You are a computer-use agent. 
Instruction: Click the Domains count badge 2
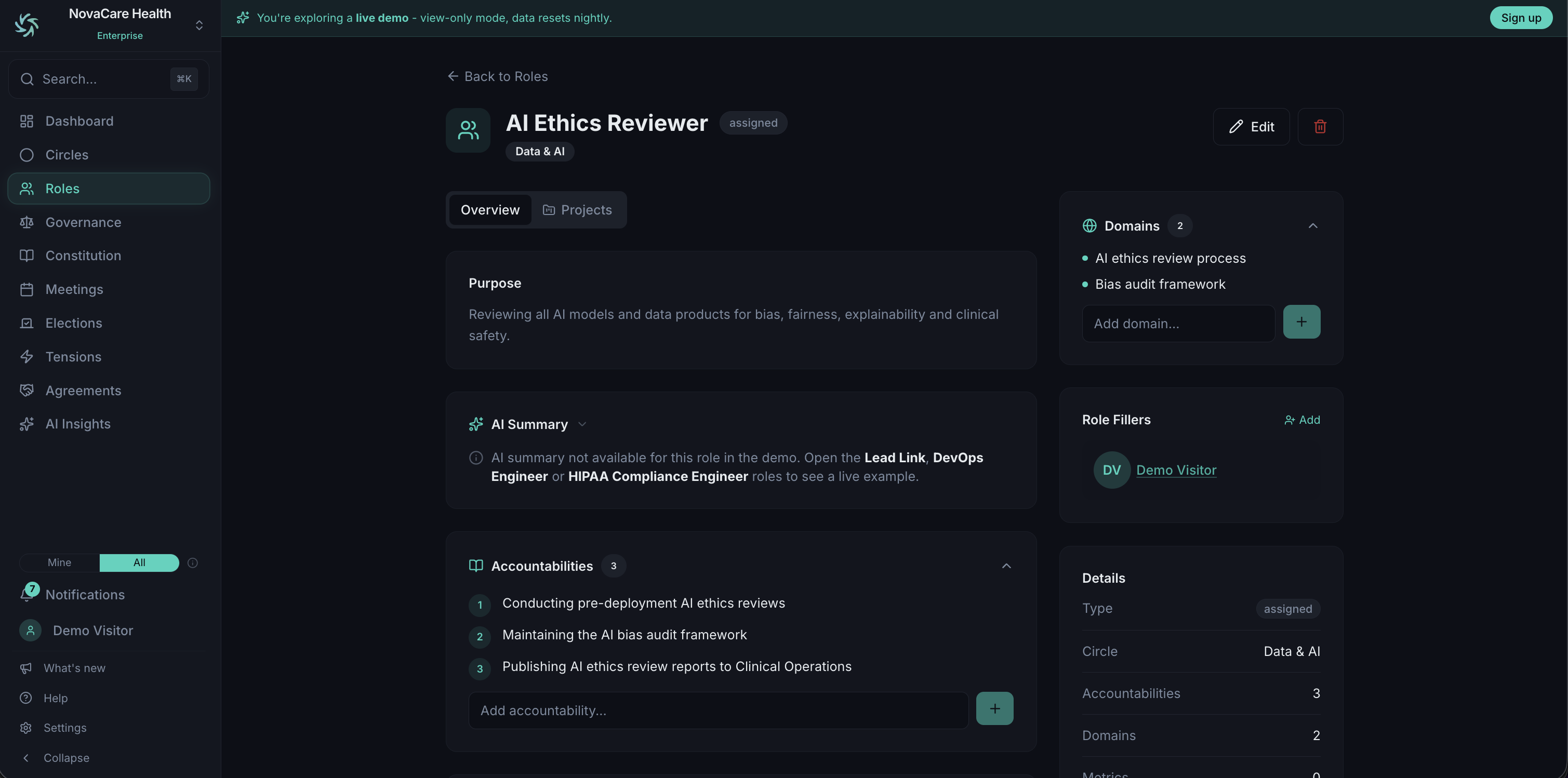click(x=1180, y=226)
